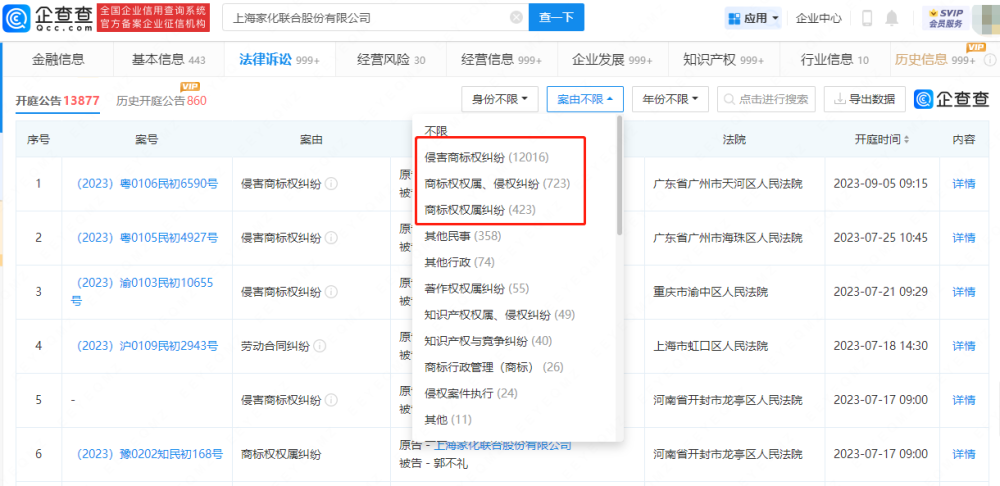Open case (2023)粤0105民初4927号

[147, 238]
